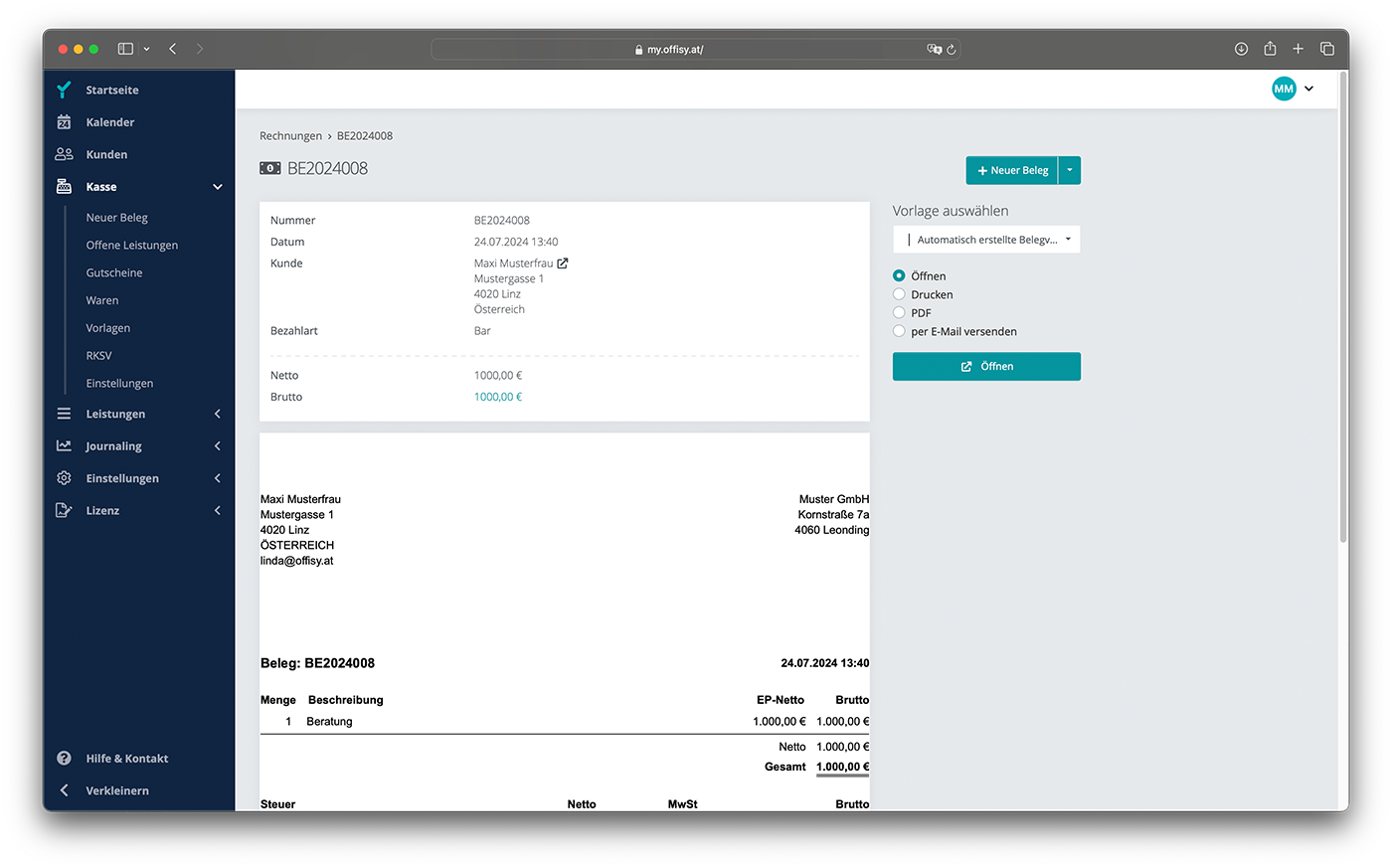The image size is (1392, 868).
Task: Collapse the Kasse menu chevron
Action: [218, 187]
